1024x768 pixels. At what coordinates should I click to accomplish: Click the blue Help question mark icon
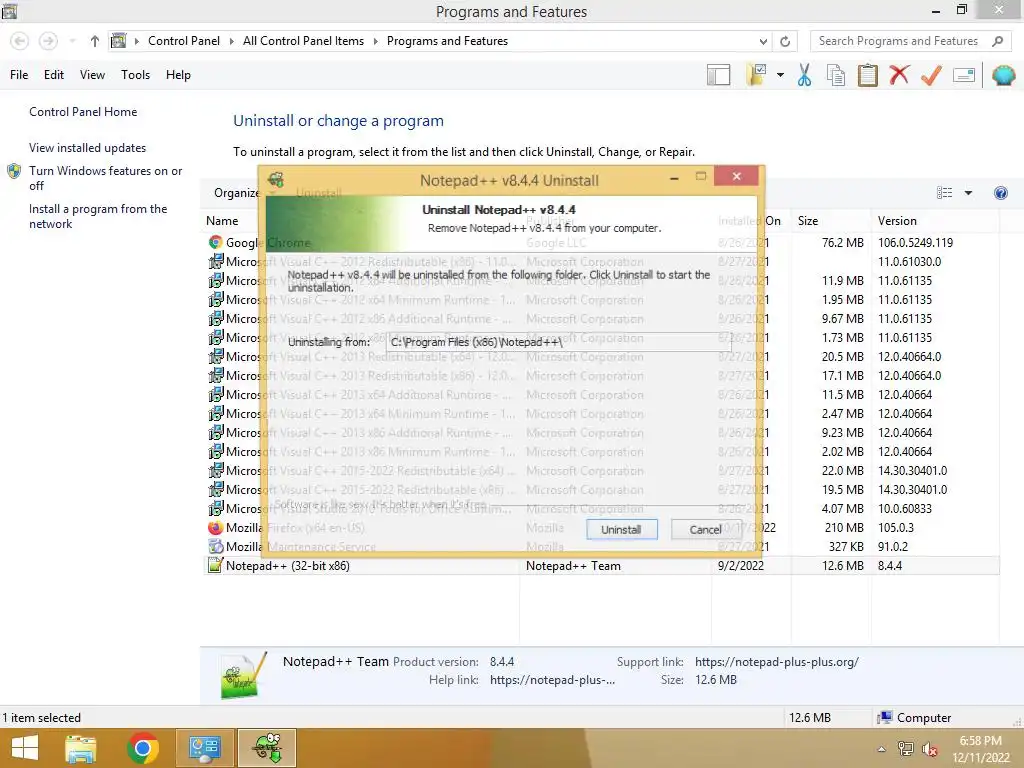pos(1000,193)
